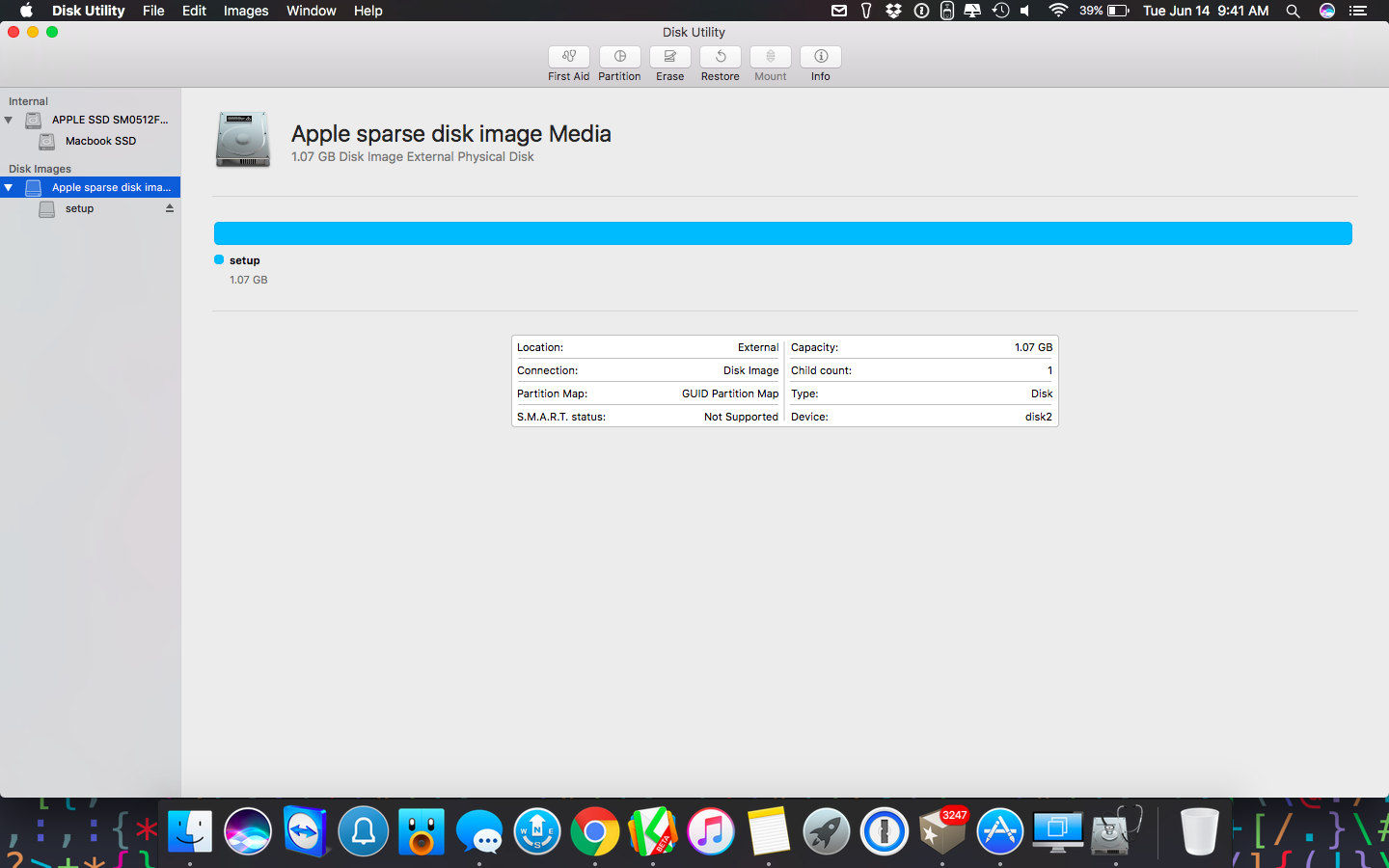Image resolution: width=1389 pixels, height=868 pixels.
Task: Open Dropbox menu bar icon
Action: [x=894, y=11]
